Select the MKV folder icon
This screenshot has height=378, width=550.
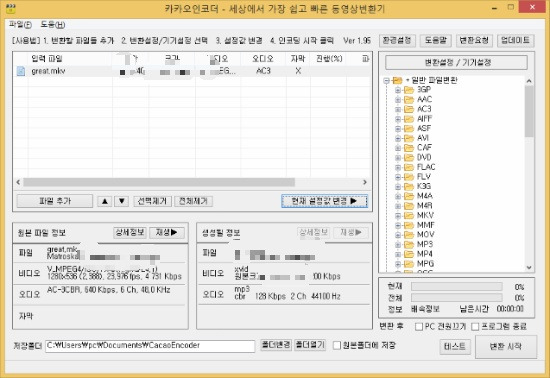tap(409, 215)
